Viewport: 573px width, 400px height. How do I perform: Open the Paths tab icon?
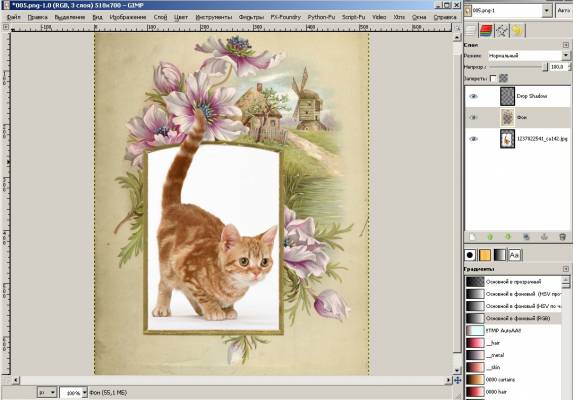(x=502, y=30)
